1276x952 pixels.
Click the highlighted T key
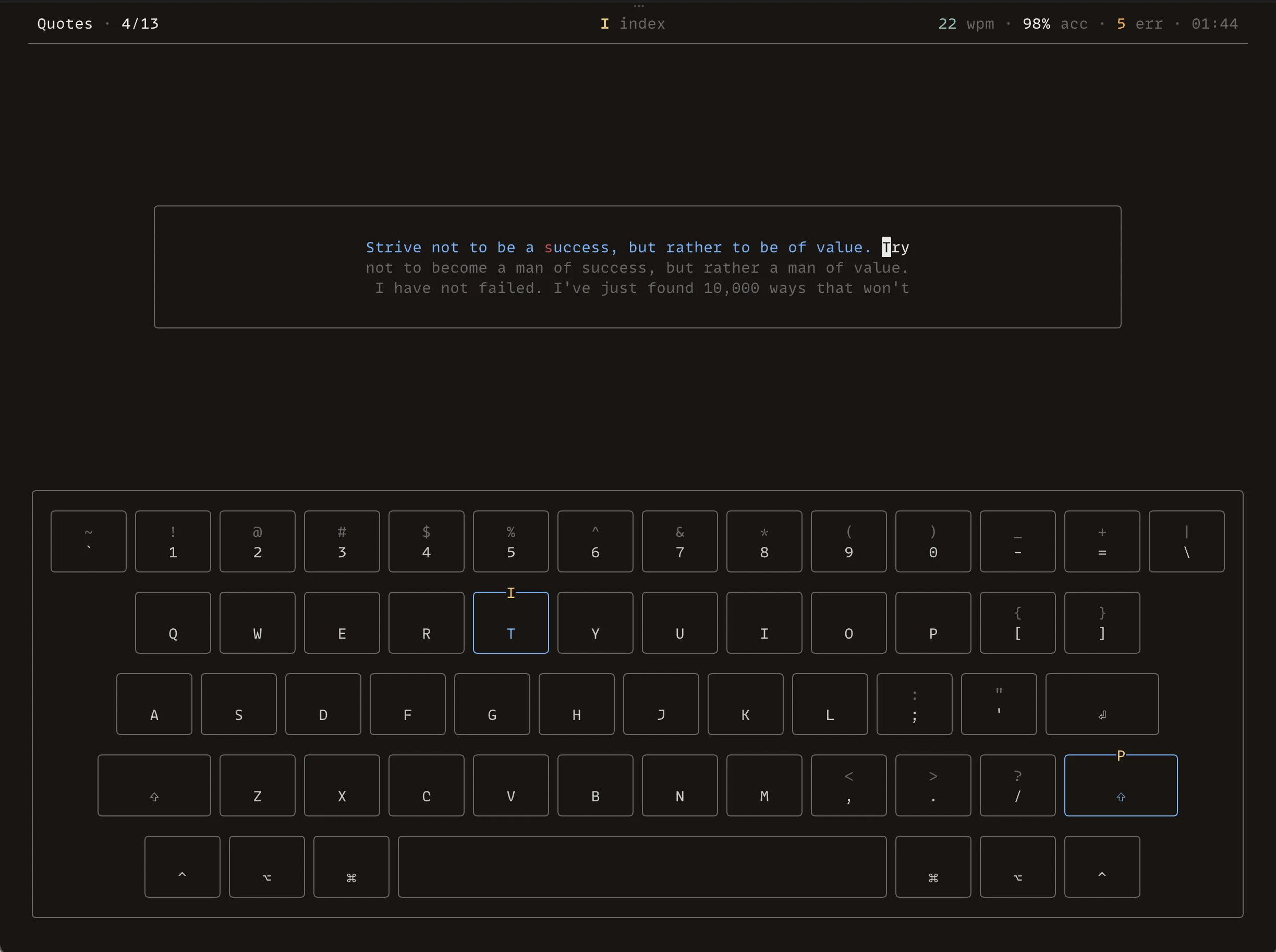click(511, 623)
